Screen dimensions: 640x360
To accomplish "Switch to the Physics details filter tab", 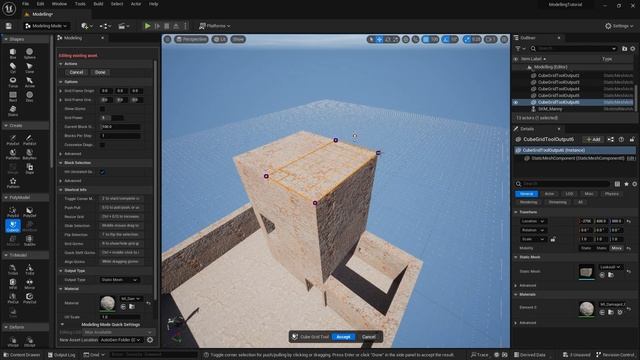I will tap(611, 194).
